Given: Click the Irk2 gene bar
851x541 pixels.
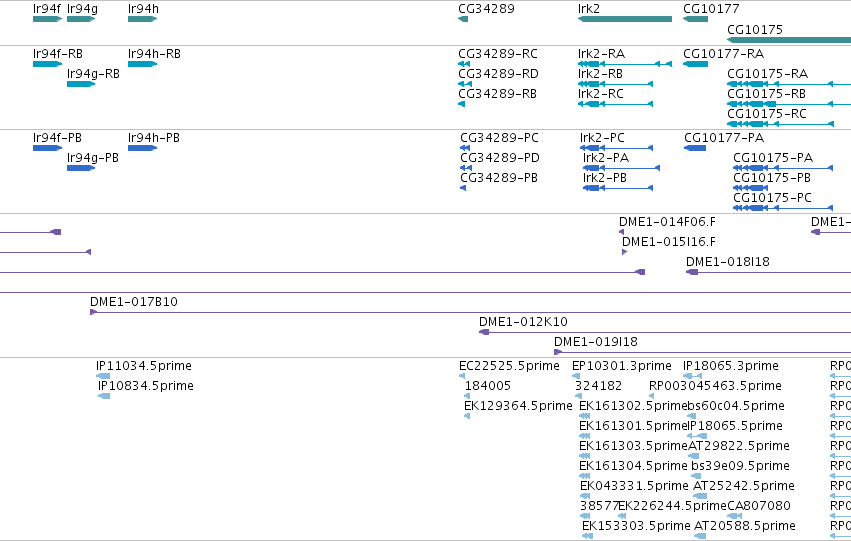Looking at the screenshot, I should pyautogui.click(x=625, y=19).
